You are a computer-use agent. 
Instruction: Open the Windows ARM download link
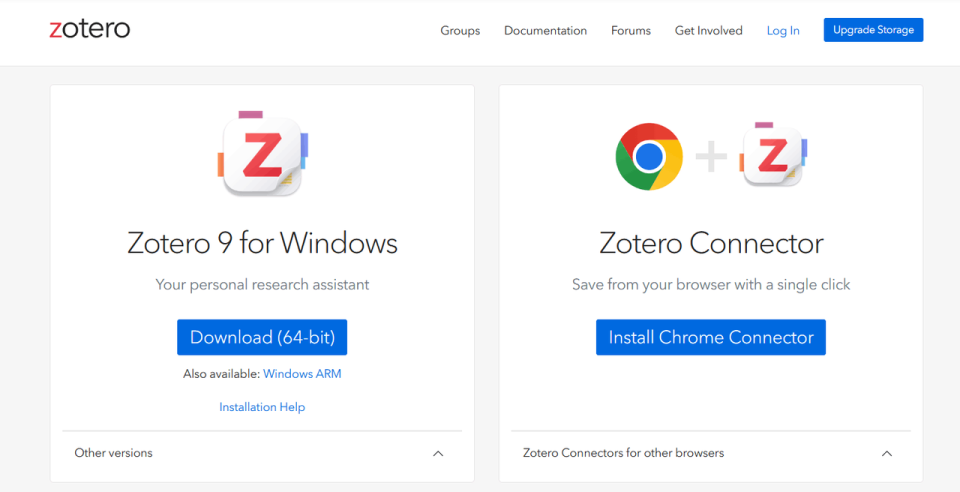[x=302, y=374]
